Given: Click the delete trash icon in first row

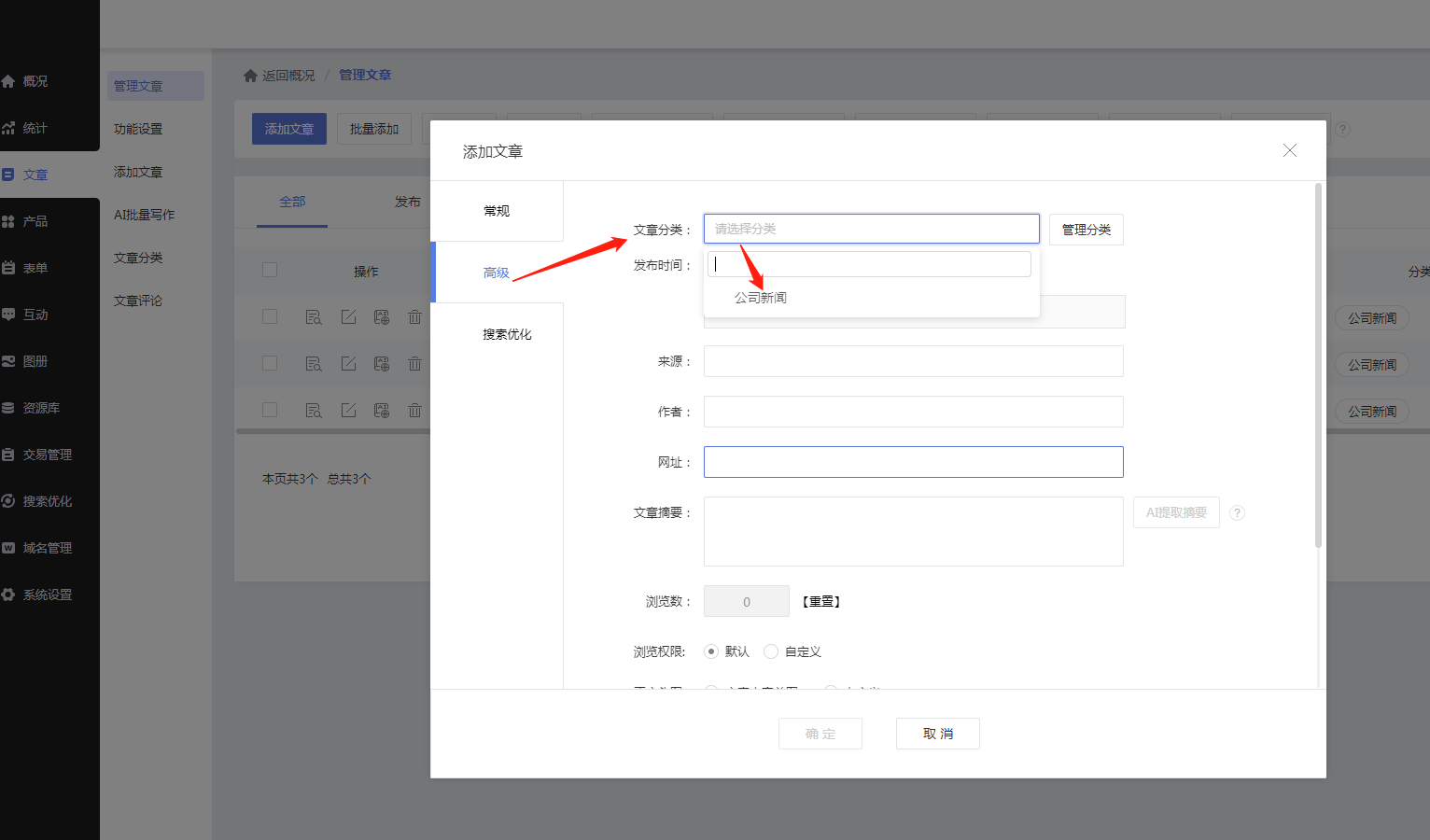Looking at the screenshot, I should click(414, 317).
